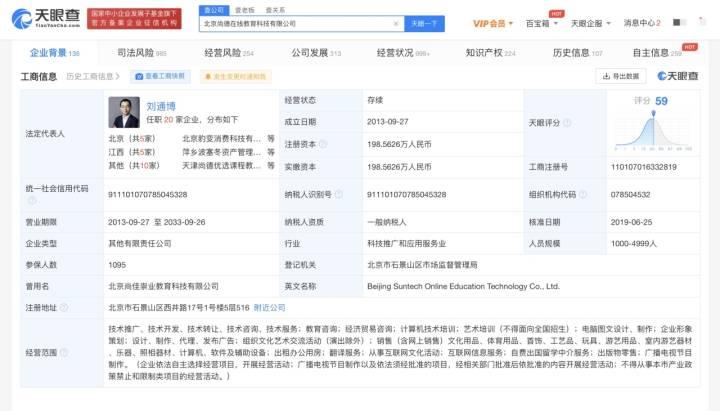Viewport: 720px width, 411px height.
Task: Open help icon next to 天眼评分
Action: [x=567, y=123]
